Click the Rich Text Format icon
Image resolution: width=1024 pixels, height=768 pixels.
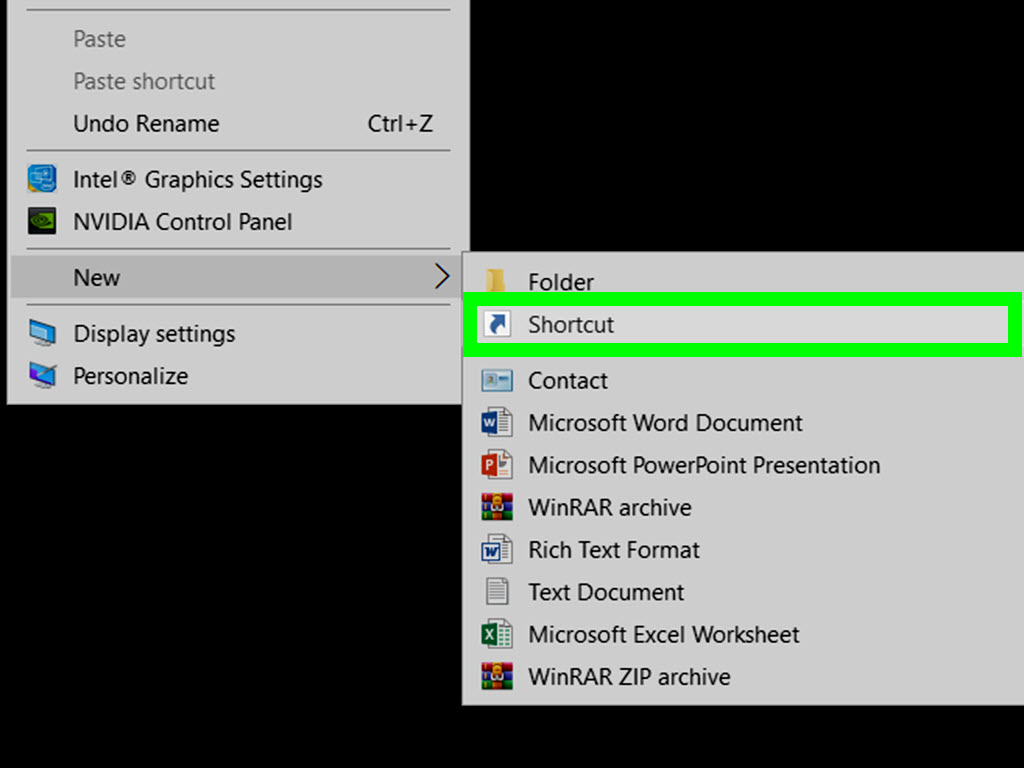497,549
